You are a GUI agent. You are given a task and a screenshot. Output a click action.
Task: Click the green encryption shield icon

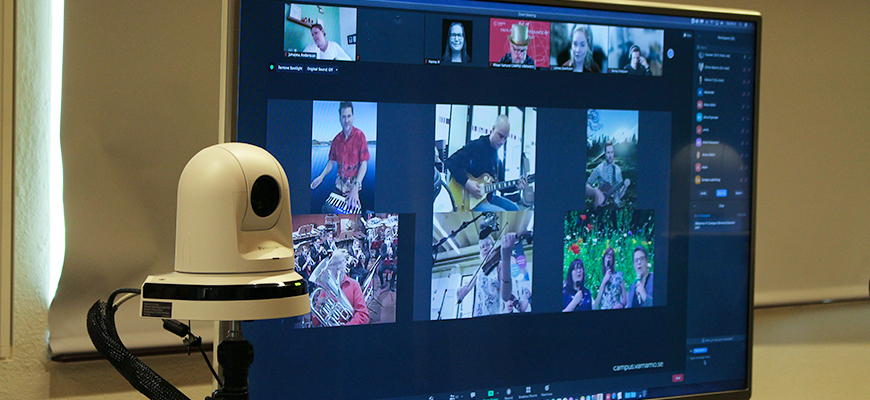point(271,68)
